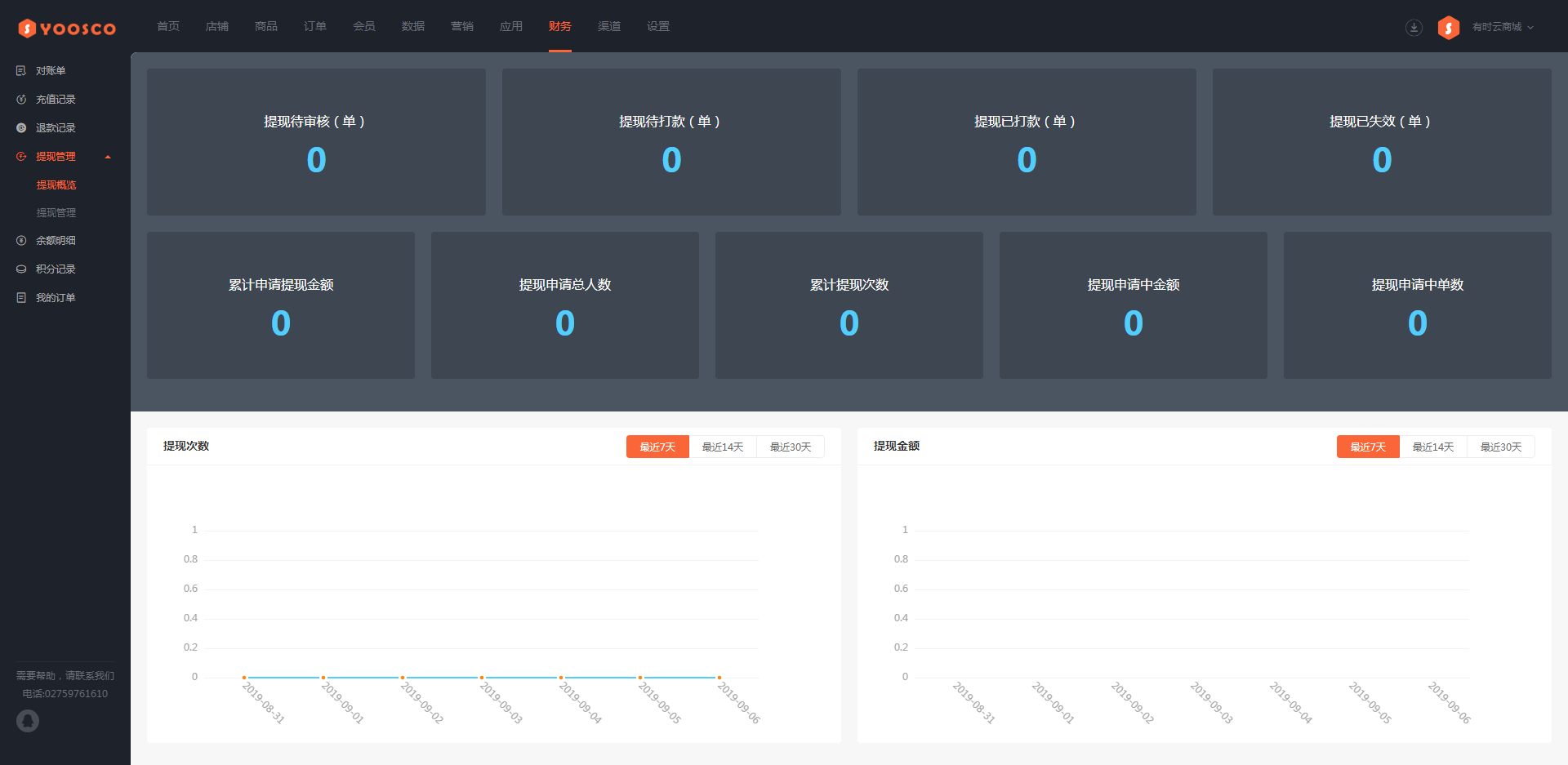Switch 提现金额 chart to 最近30天
The width and height of the screenshot is (1568, 765).
tap(1501, 447)
